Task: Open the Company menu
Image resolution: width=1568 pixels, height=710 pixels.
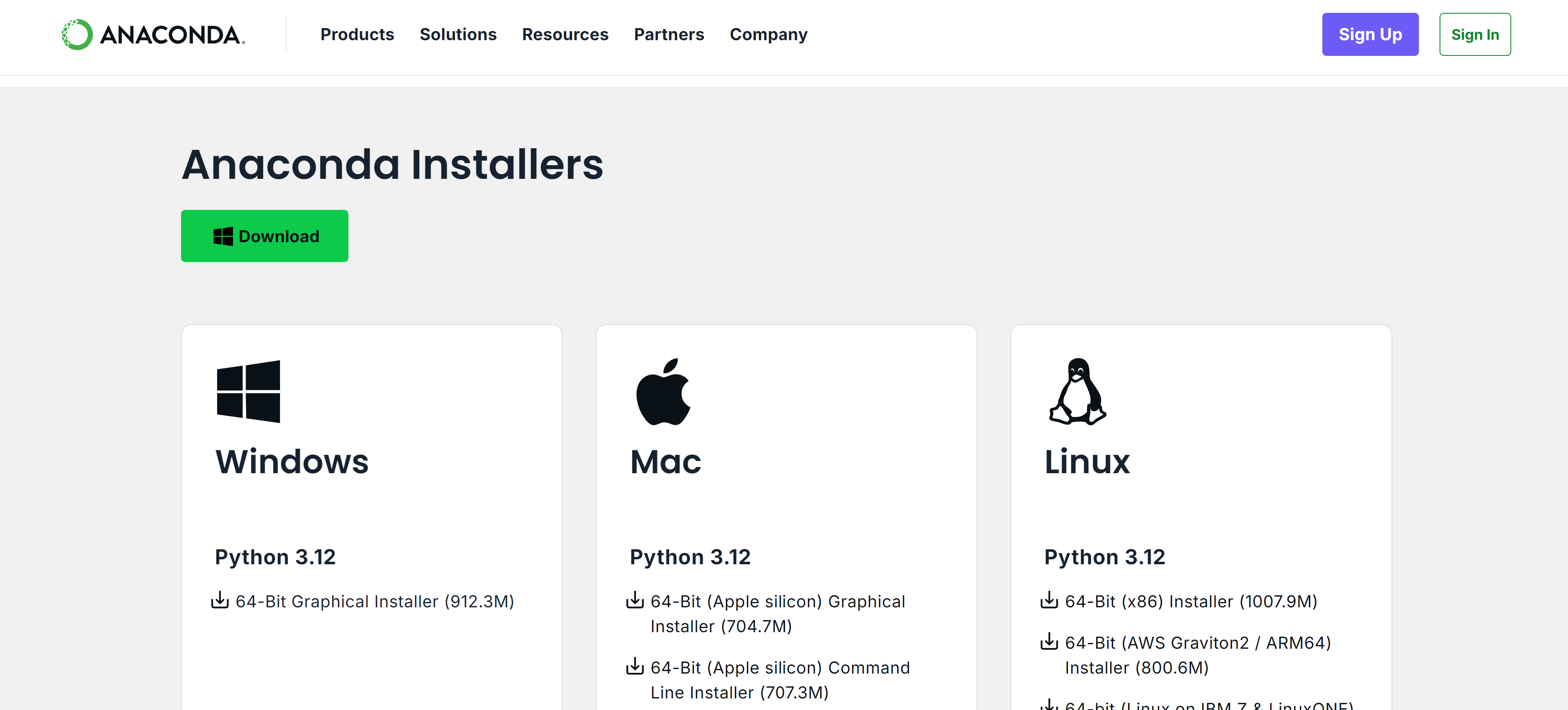Action: [x=768, y=35]
